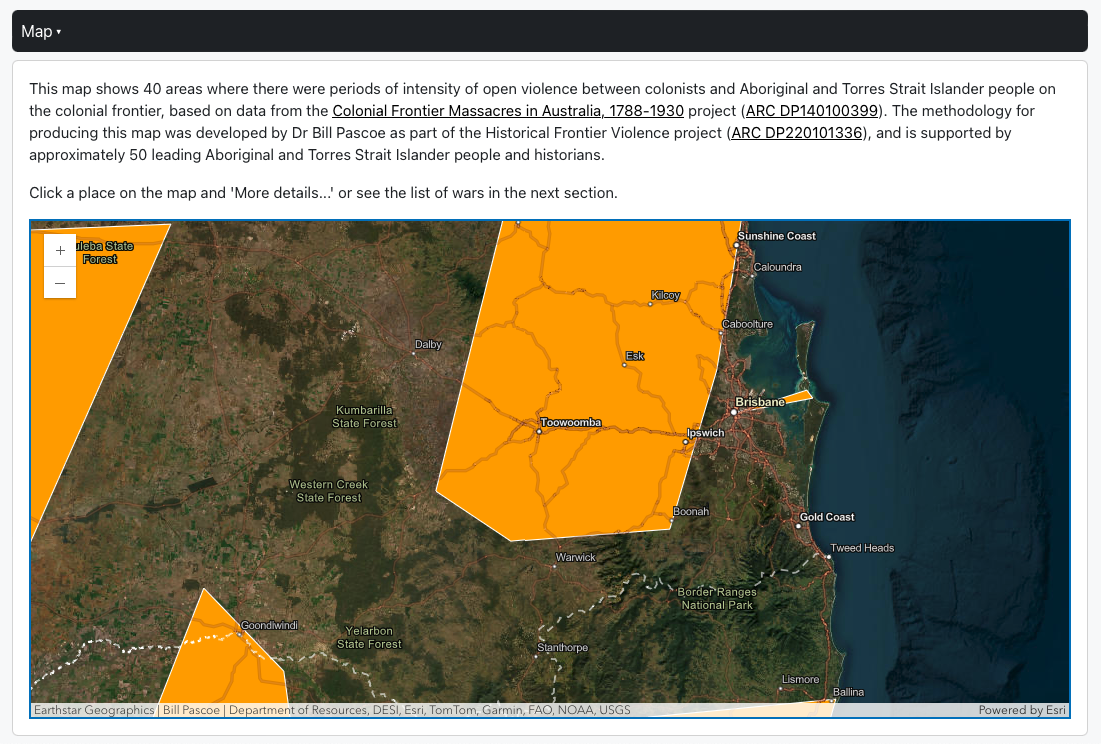Viewport: 1101px width, 744px height.
Task: Zoom in on the map
Action: point(60,251)
